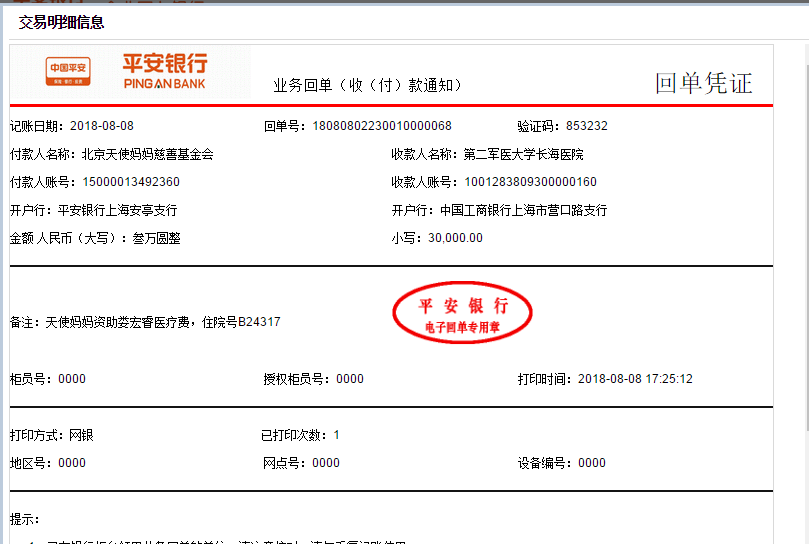Click payer bank 平安银行上海安亭支行
This screenshot has width=809, height=544.
pyautogui.click(x=117, y=210)
